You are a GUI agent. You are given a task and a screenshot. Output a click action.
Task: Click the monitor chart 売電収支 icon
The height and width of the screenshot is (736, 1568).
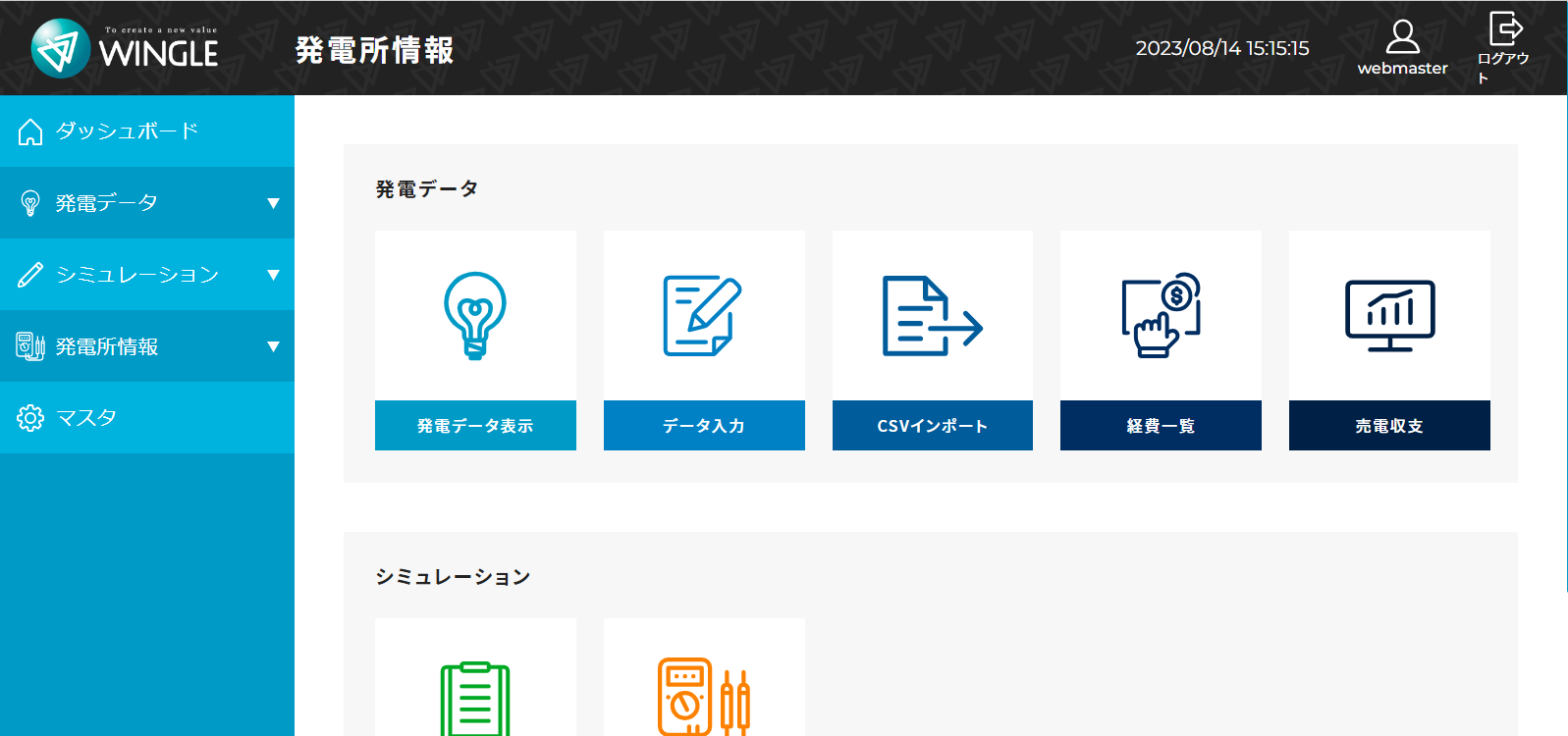[1389, 315]
